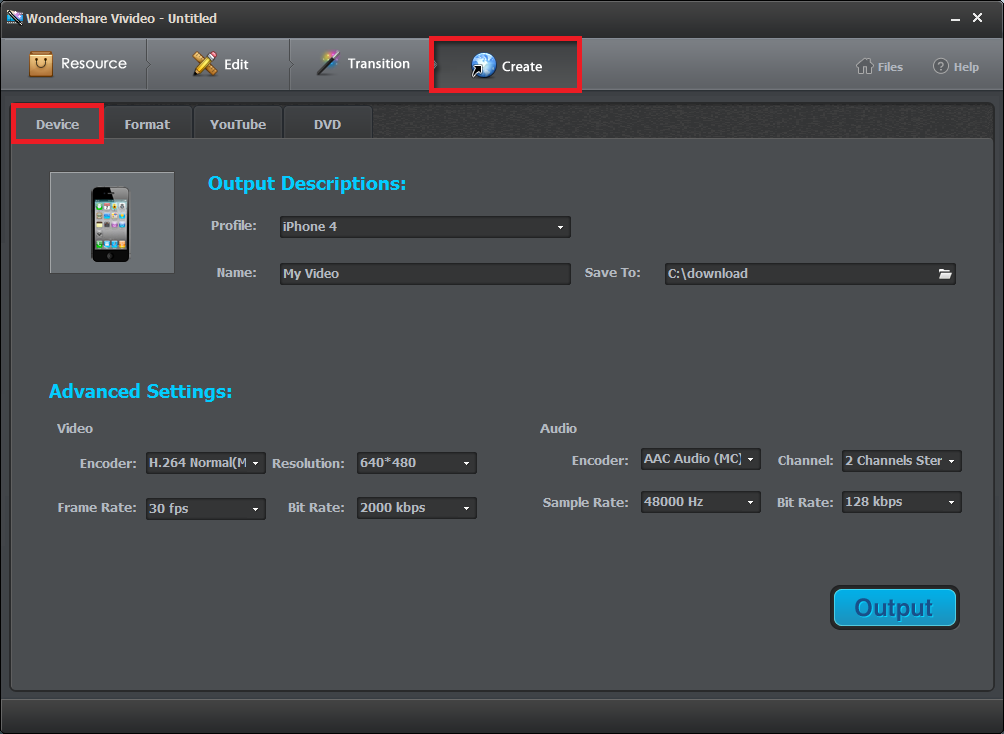Open the Sample Rate dropdown 48000 Hz
Viewport: 1004px width, 734px height.
pyautogui.click(x=700, y=502)
